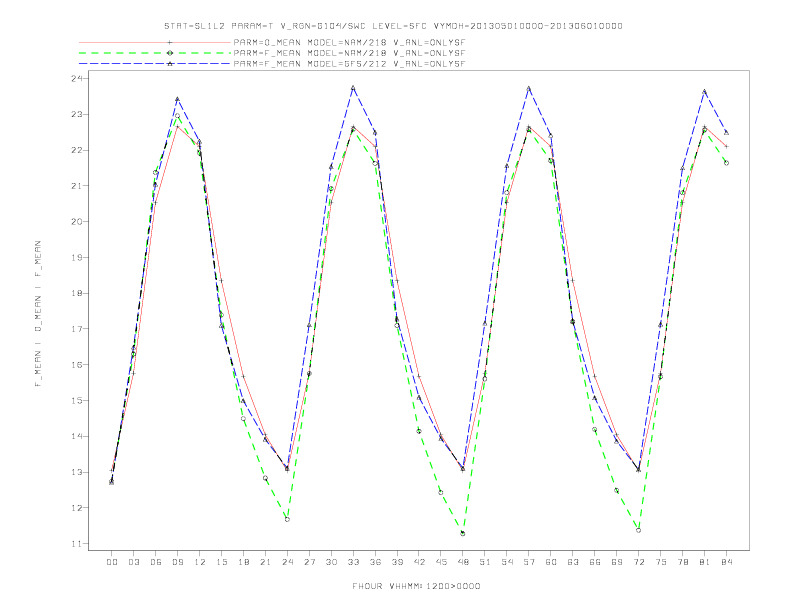Click x-axis tick label 72
The image size is (792, 612).
pos(638,562)
